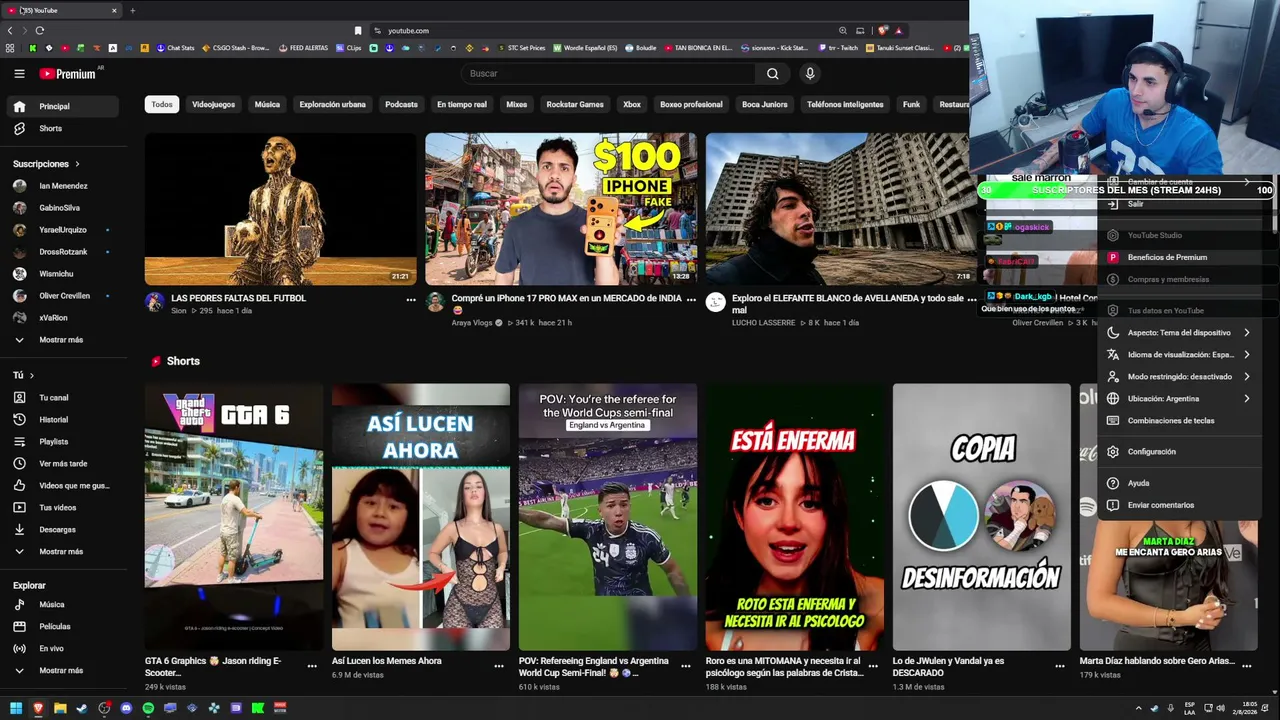The width and height of the screenshot is (1280, 720).
Task: Play the $100 iPhone fake video thumbnail
Action: 561,209
